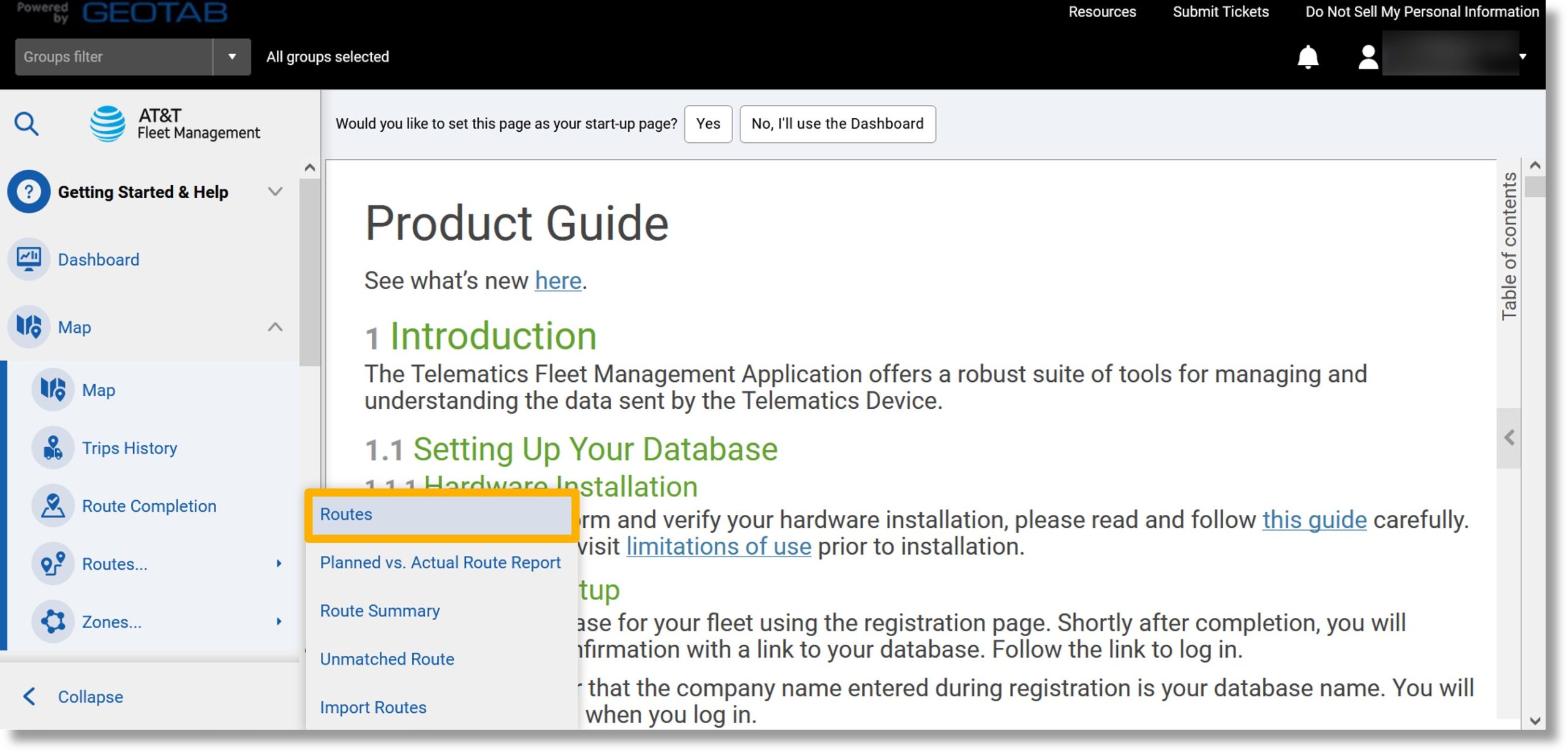Screen dimensions: 1568x752
Task: Click the Trips History icon
Action: coord(53,448)
